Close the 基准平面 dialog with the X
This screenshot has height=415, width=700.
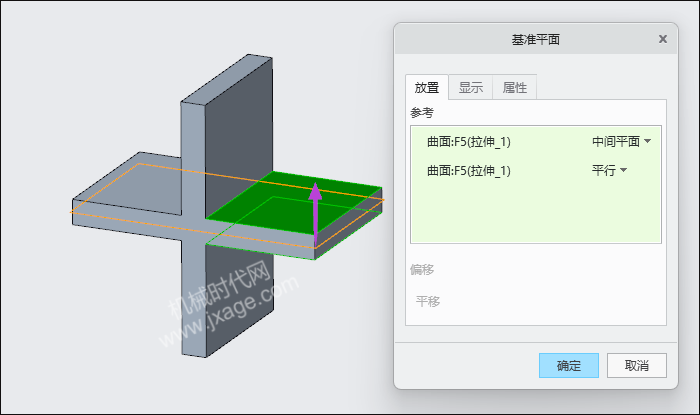point(662,39)
